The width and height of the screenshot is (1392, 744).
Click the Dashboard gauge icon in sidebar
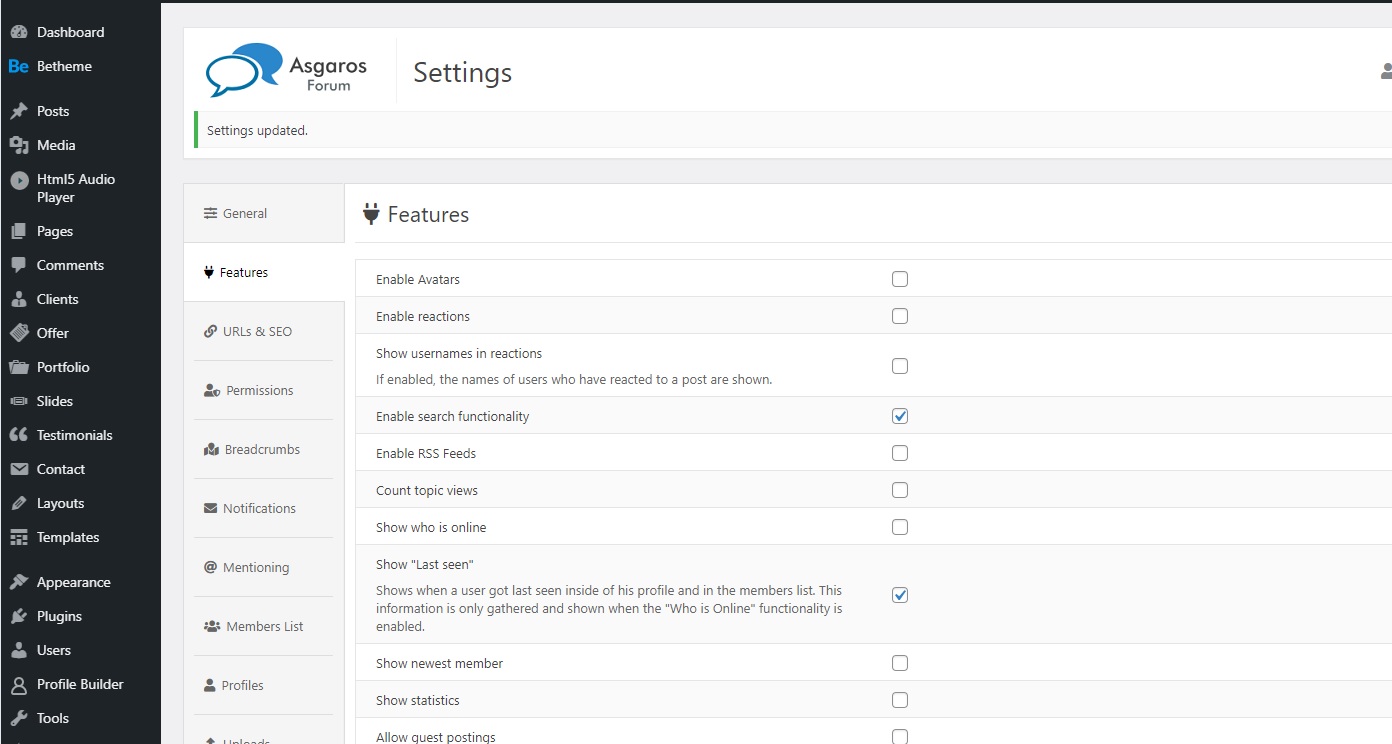tap(19, 32)
